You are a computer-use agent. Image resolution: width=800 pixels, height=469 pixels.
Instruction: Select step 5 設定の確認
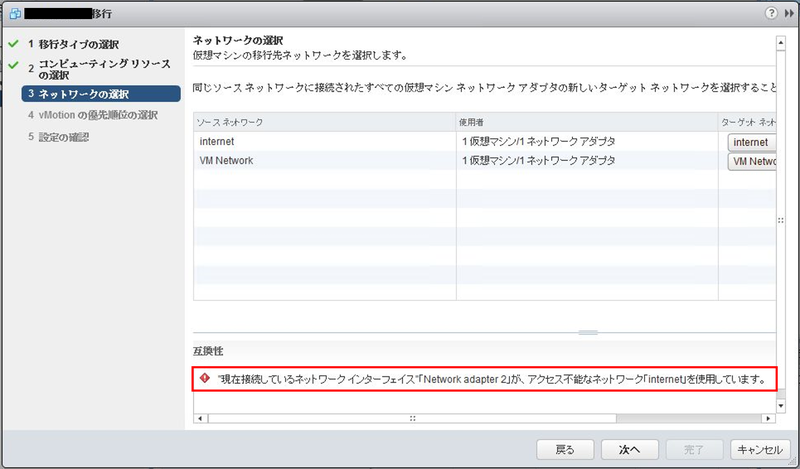click(59, 137)
